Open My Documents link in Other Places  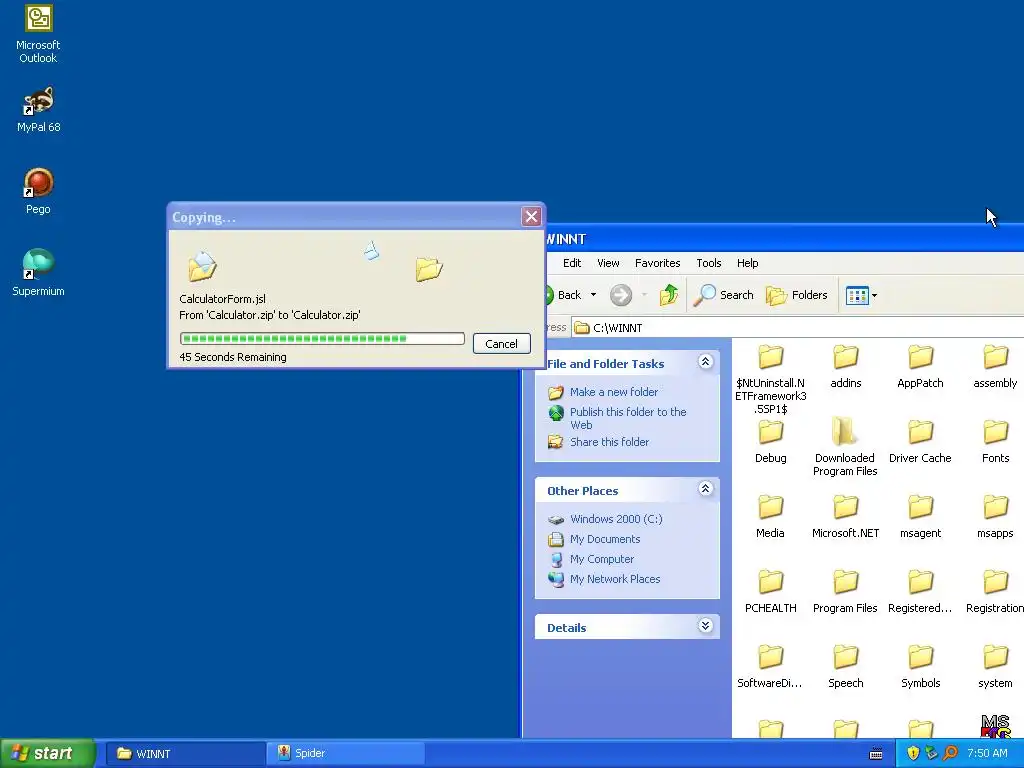pyautogui.click(x=605, y=539)
